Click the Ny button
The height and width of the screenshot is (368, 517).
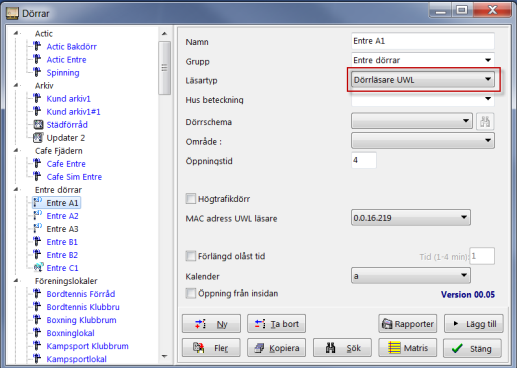(x=211, y=324)
